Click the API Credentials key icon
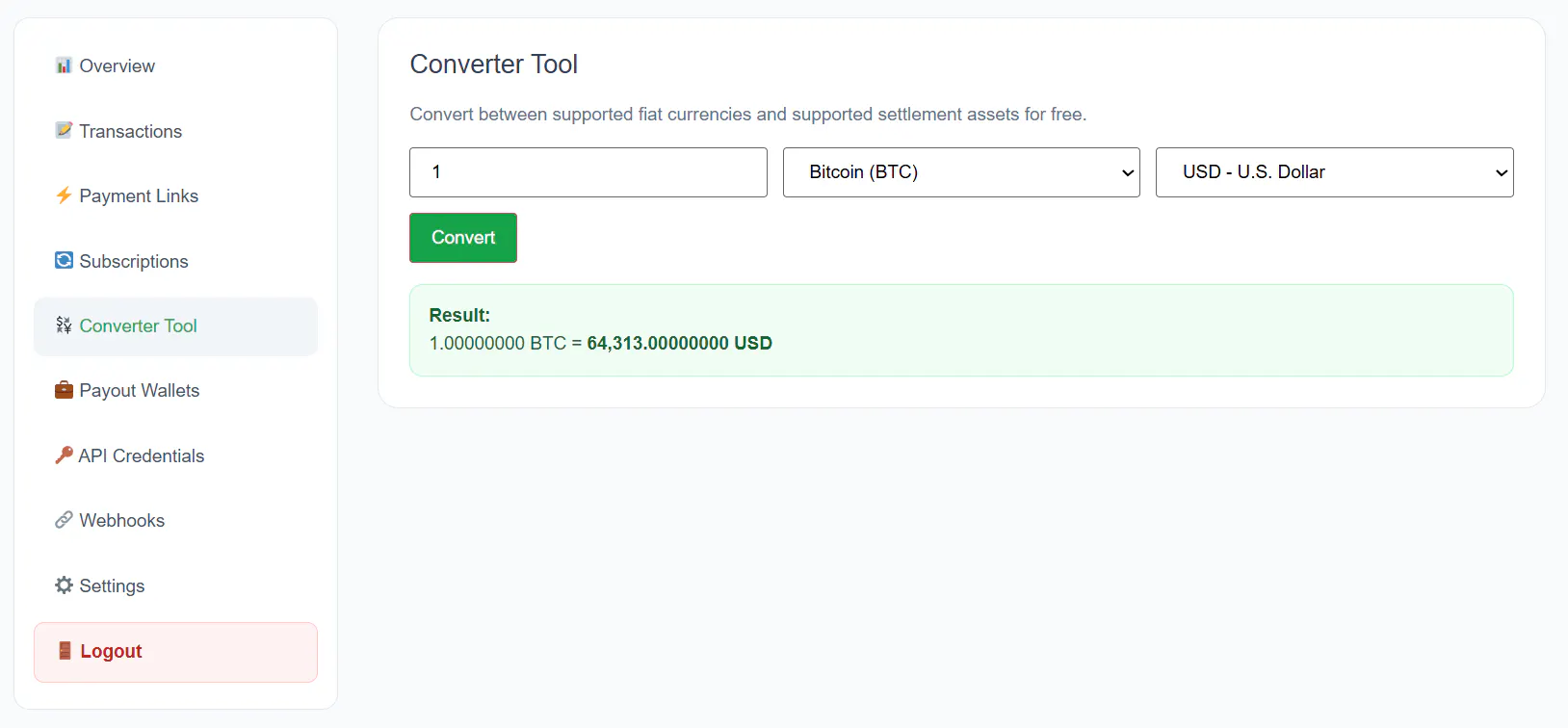Image resolution: width=1568 pixels, height=728 pixels. point(64,455)
